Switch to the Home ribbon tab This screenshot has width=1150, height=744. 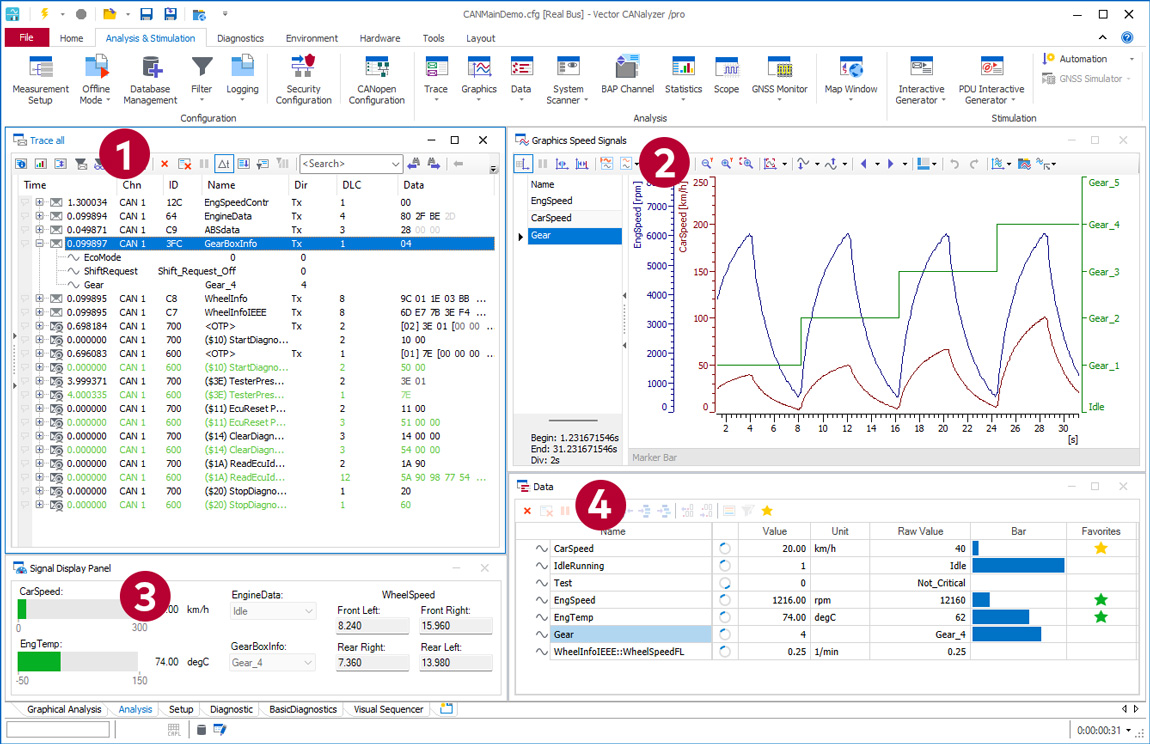[71, 38]
